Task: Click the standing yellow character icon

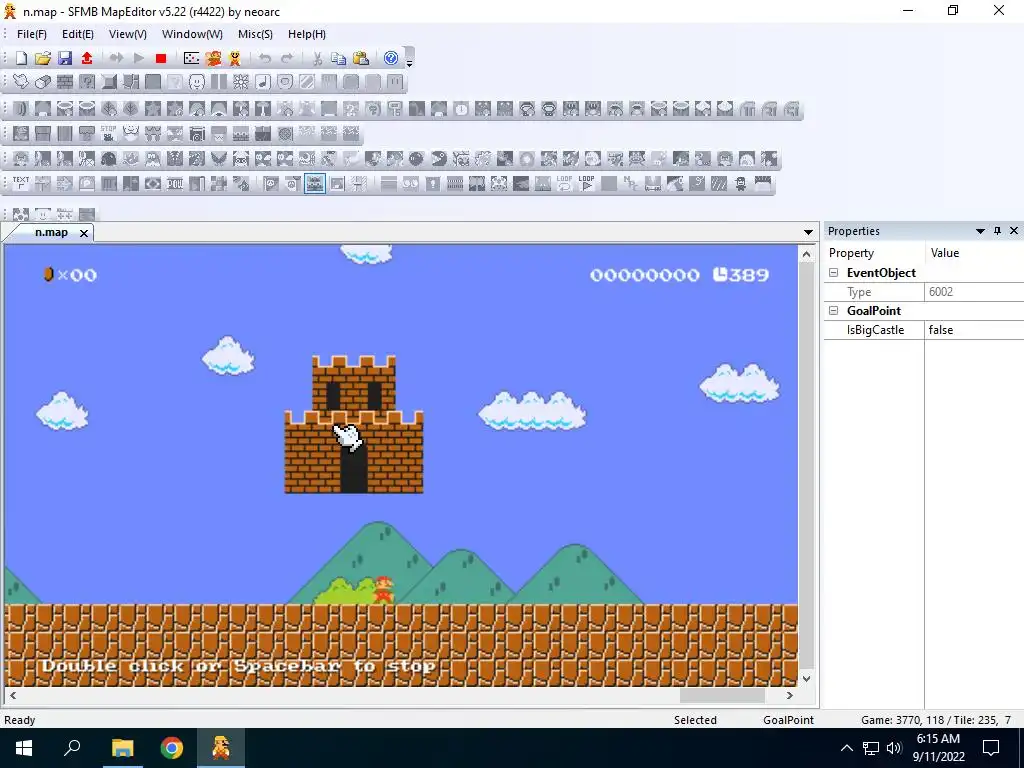Action: [x=235, y=58]
